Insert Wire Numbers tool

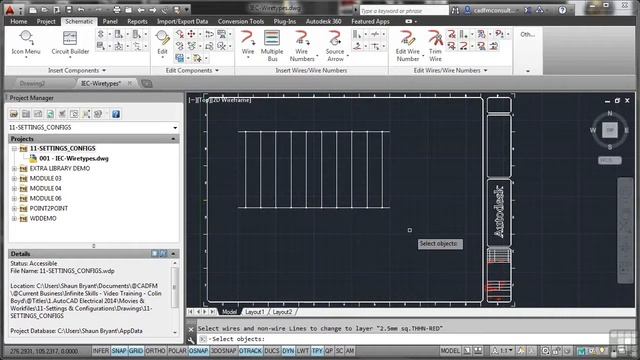302,46
